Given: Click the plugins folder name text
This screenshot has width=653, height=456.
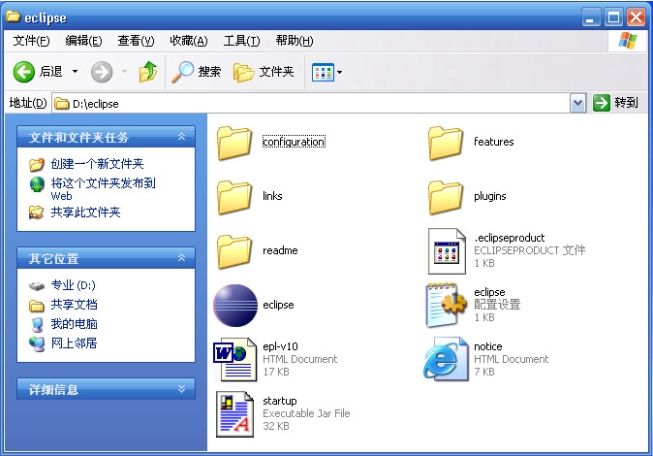Looking at the screenshot, I should [490, 196].
